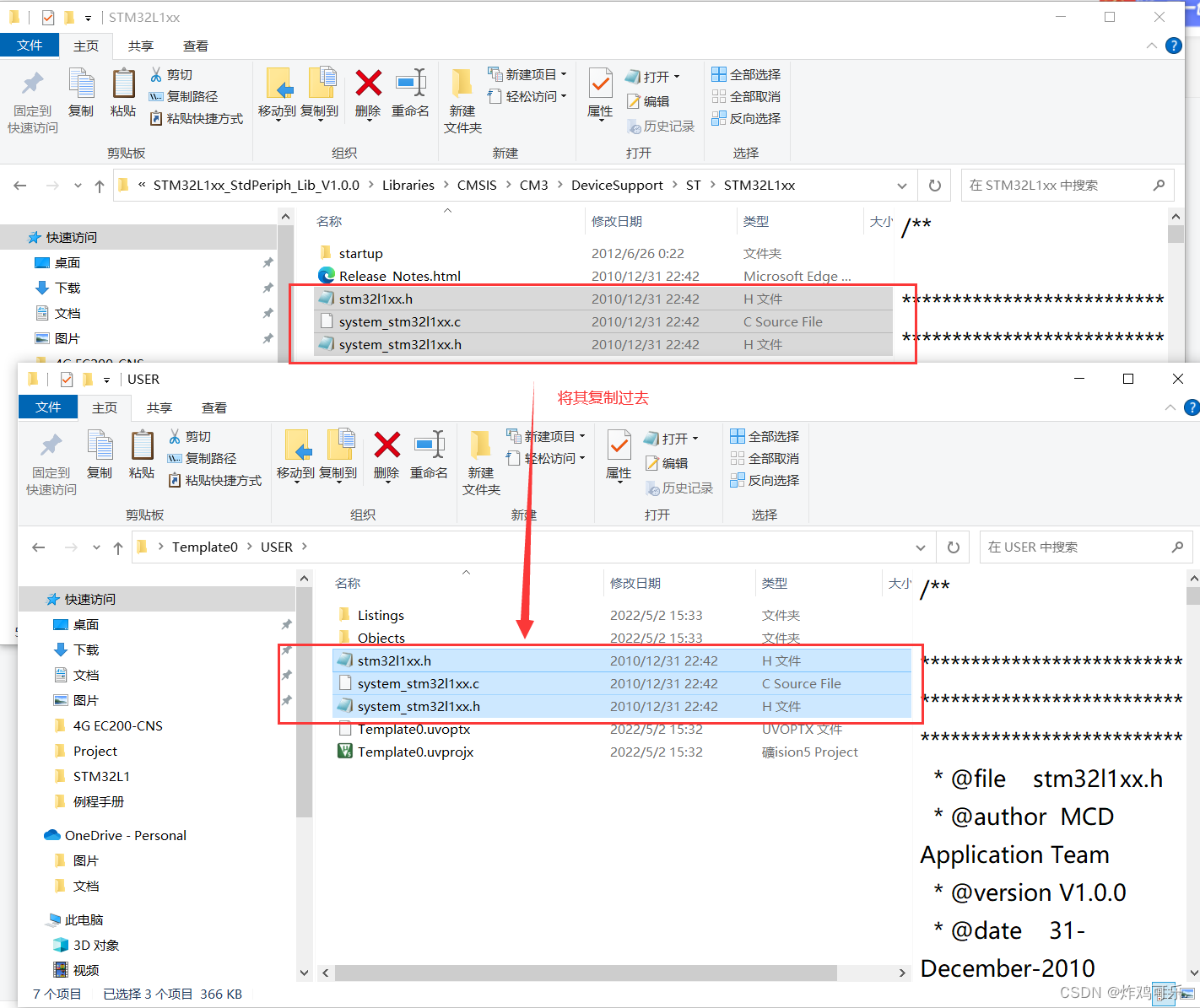Image resolution: width=1200 pixels, height=1008 pixels.
Task: Click Pin to Quick Access in STM32L1xx window
Action: coord(33,101)
